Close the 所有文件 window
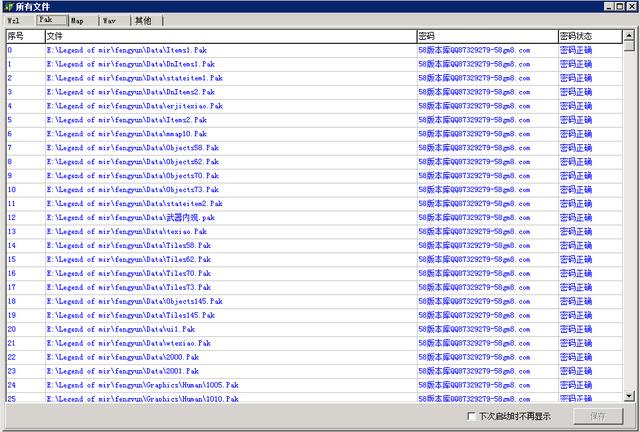Screen dimensions: 640x432 pos(632,7)
